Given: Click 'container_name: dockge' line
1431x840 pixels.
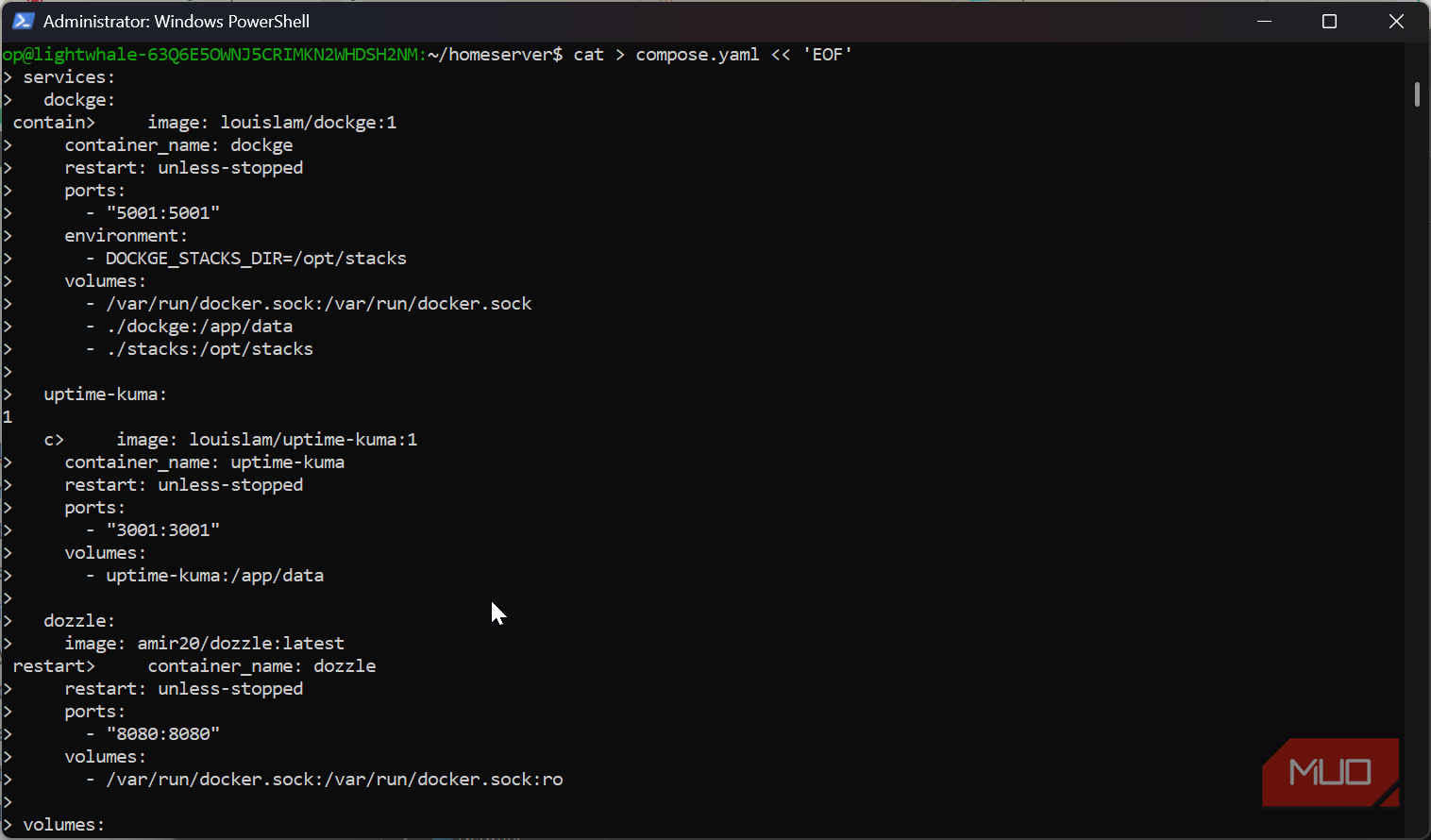Looking at the screenshot, I should 178,145.
